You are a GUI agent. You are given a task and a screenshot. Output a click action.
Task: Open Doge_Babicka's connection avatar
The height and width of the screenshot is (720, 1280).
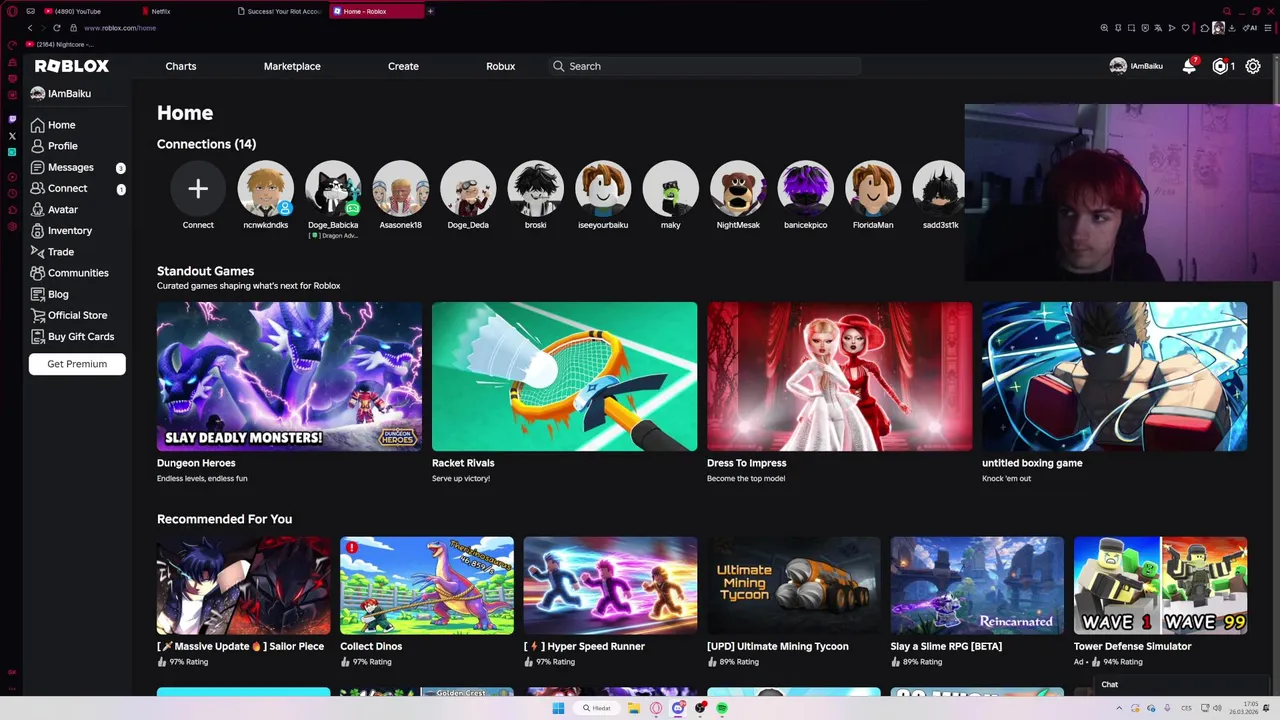pos(333,188)
